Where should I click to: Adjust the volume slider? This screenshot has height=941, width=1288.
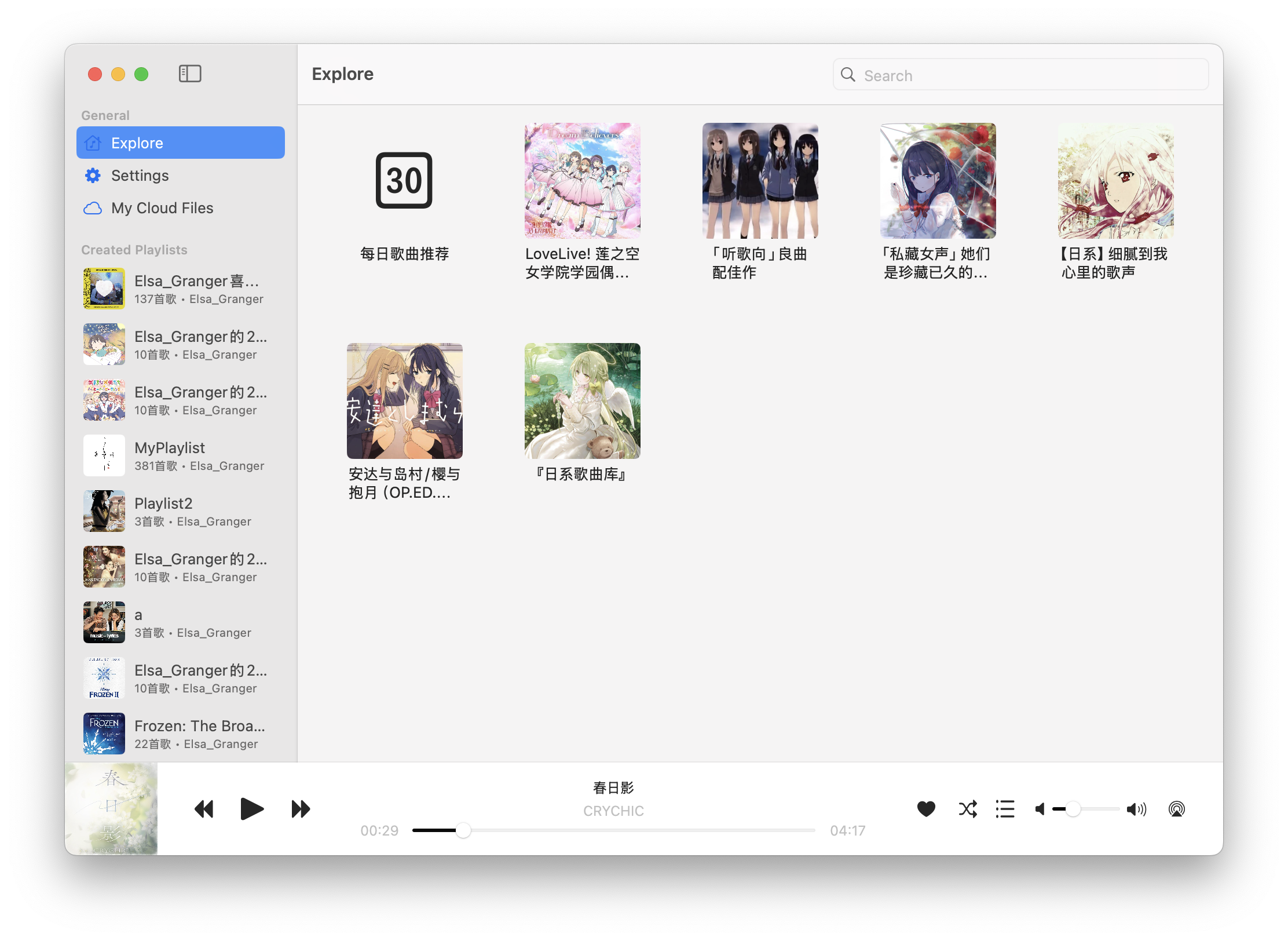(1086, 809)
